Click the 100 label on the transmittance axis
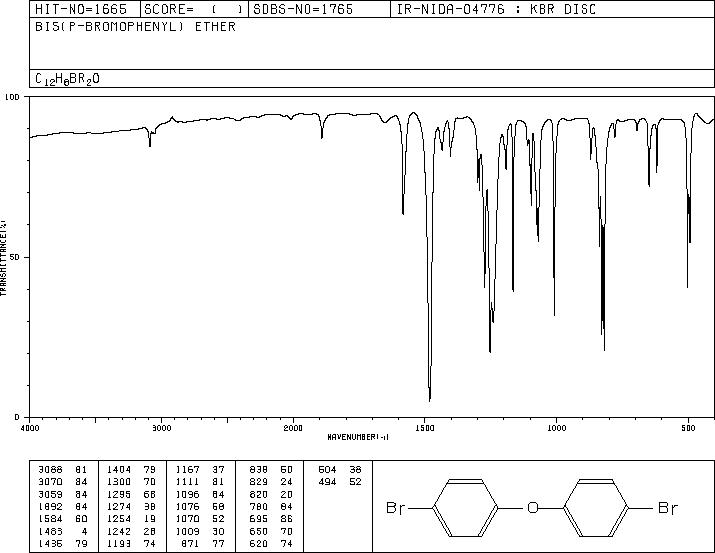Image resolution: width=715 pixels, height=553 pixels. (12, 97)
